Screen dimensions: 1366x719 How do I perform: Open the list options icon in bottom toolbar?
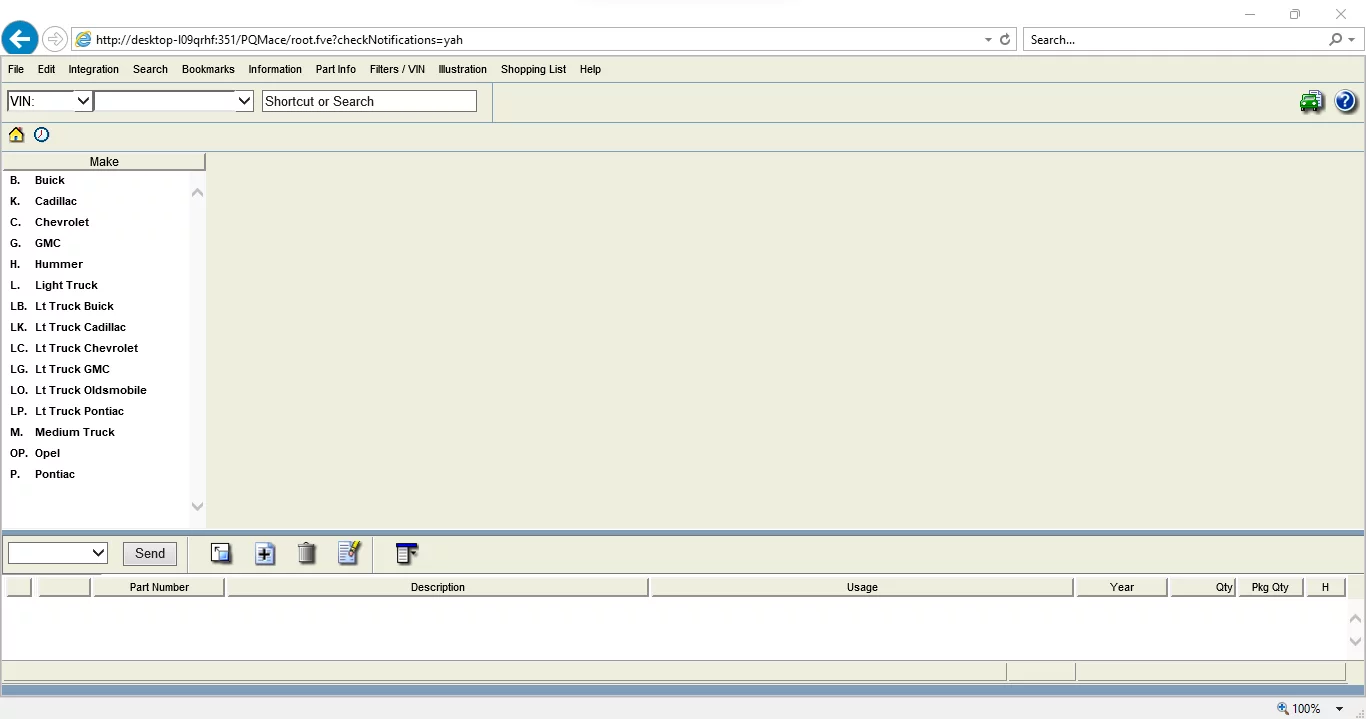pos(406,553)
